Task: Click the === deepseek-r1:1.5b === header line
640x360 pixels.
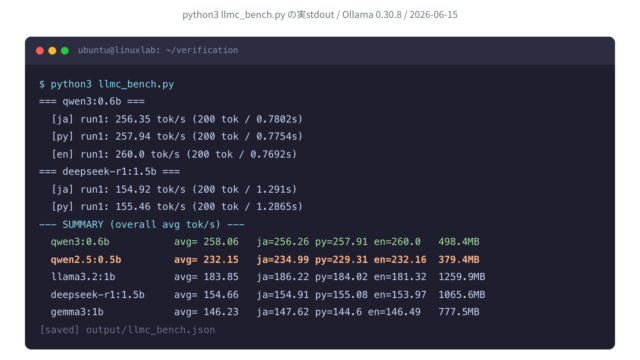Action: click(x=109, y=171)
